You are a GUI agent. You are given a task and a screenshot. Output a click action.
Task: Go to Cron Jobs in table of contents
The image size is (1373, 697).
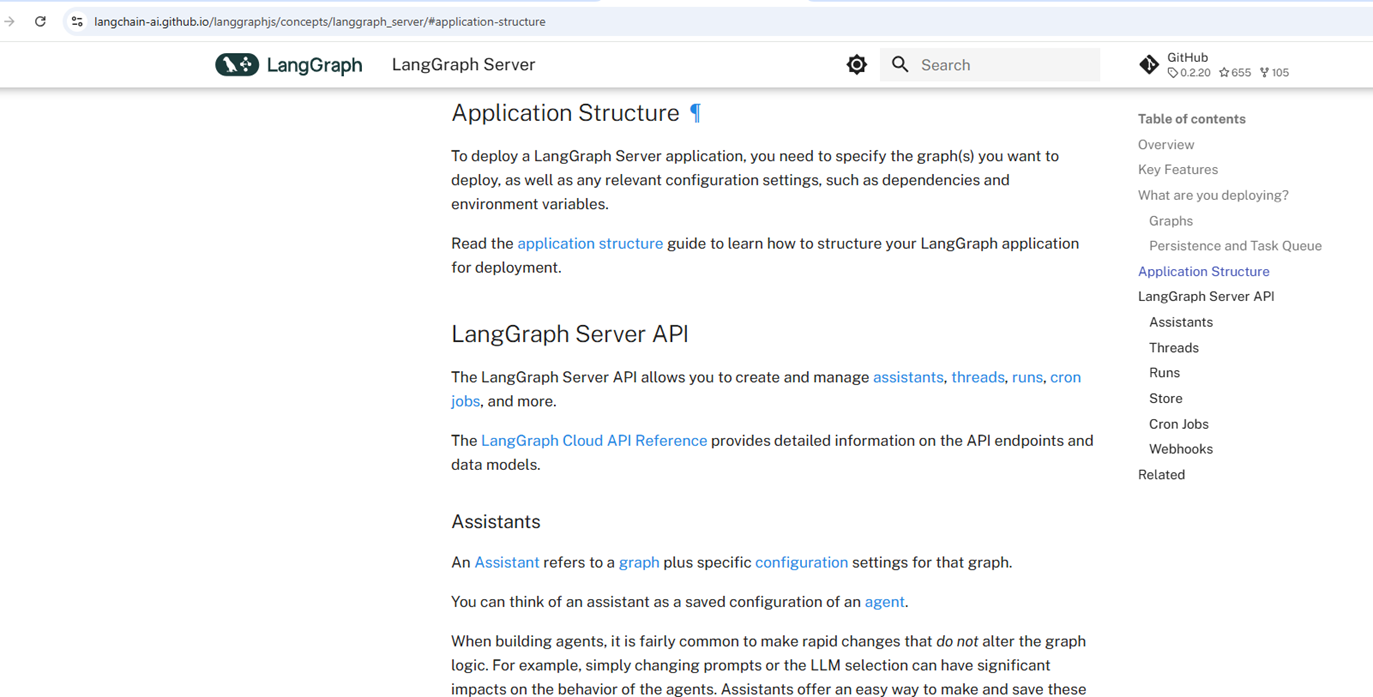[x=1179, y=424]
